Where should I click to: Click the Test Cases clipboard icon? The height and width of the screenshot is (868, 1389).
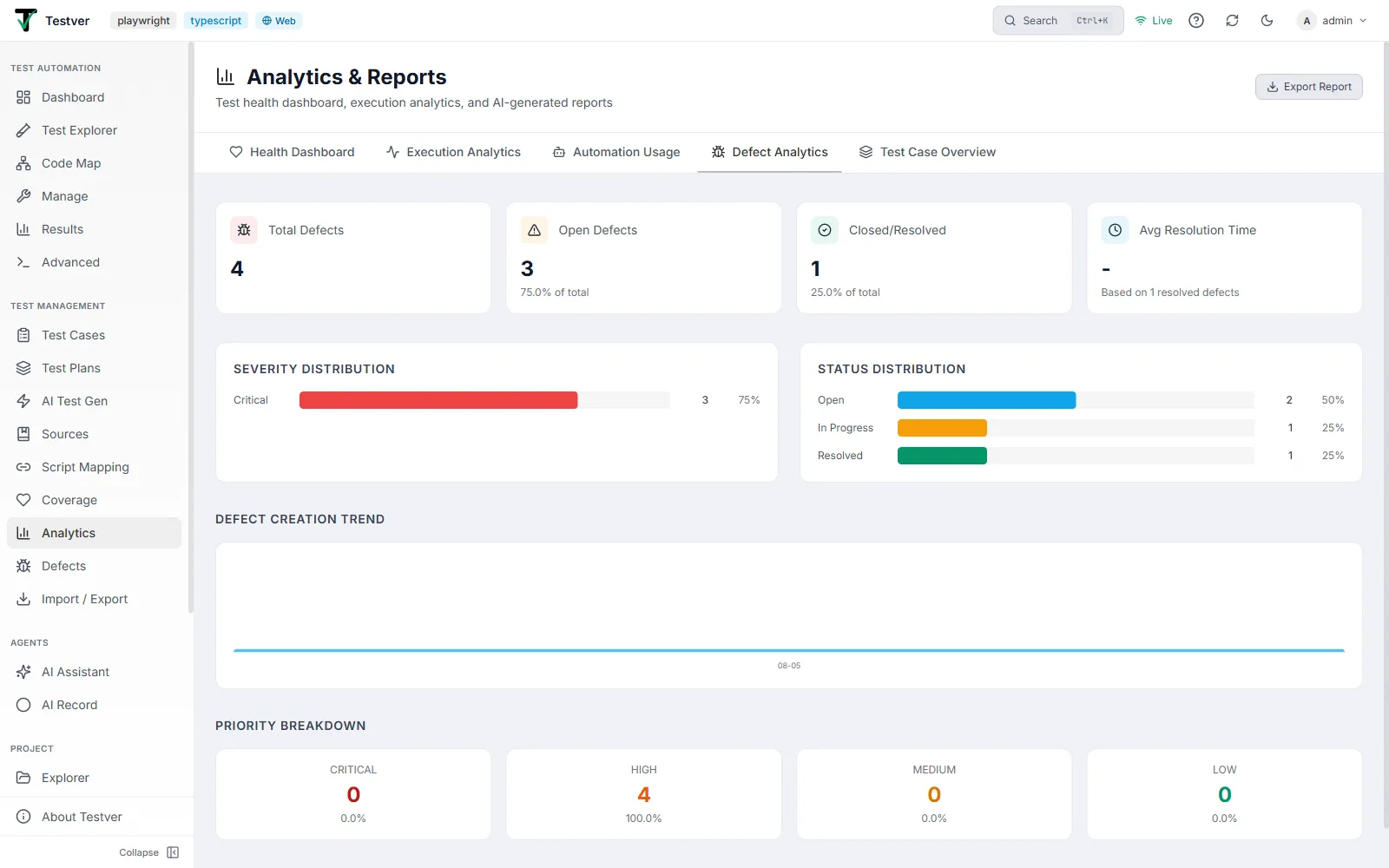[23, 335]
